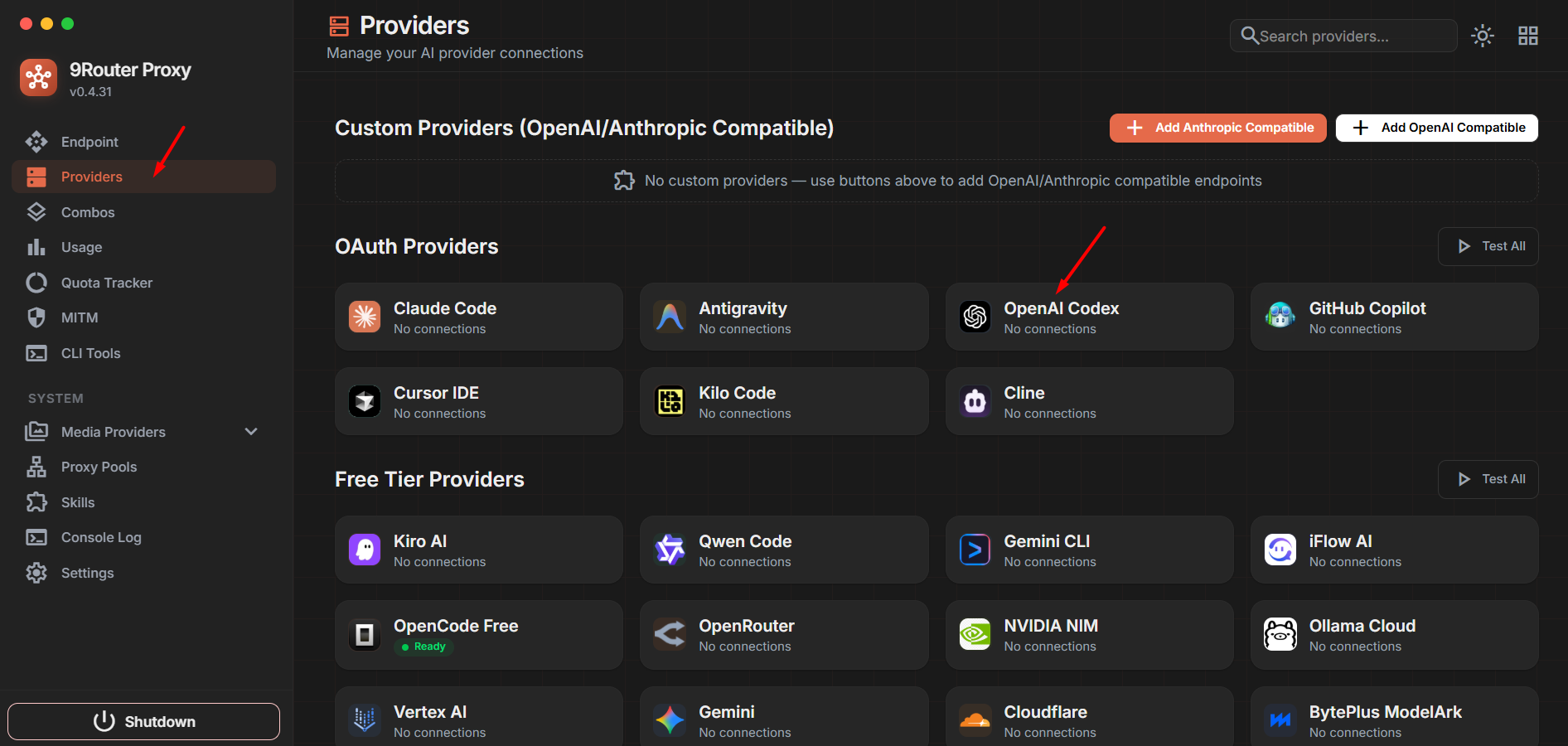
Task: Open CLI Tools in the sidebar
Action: click(x=143, y=353)
